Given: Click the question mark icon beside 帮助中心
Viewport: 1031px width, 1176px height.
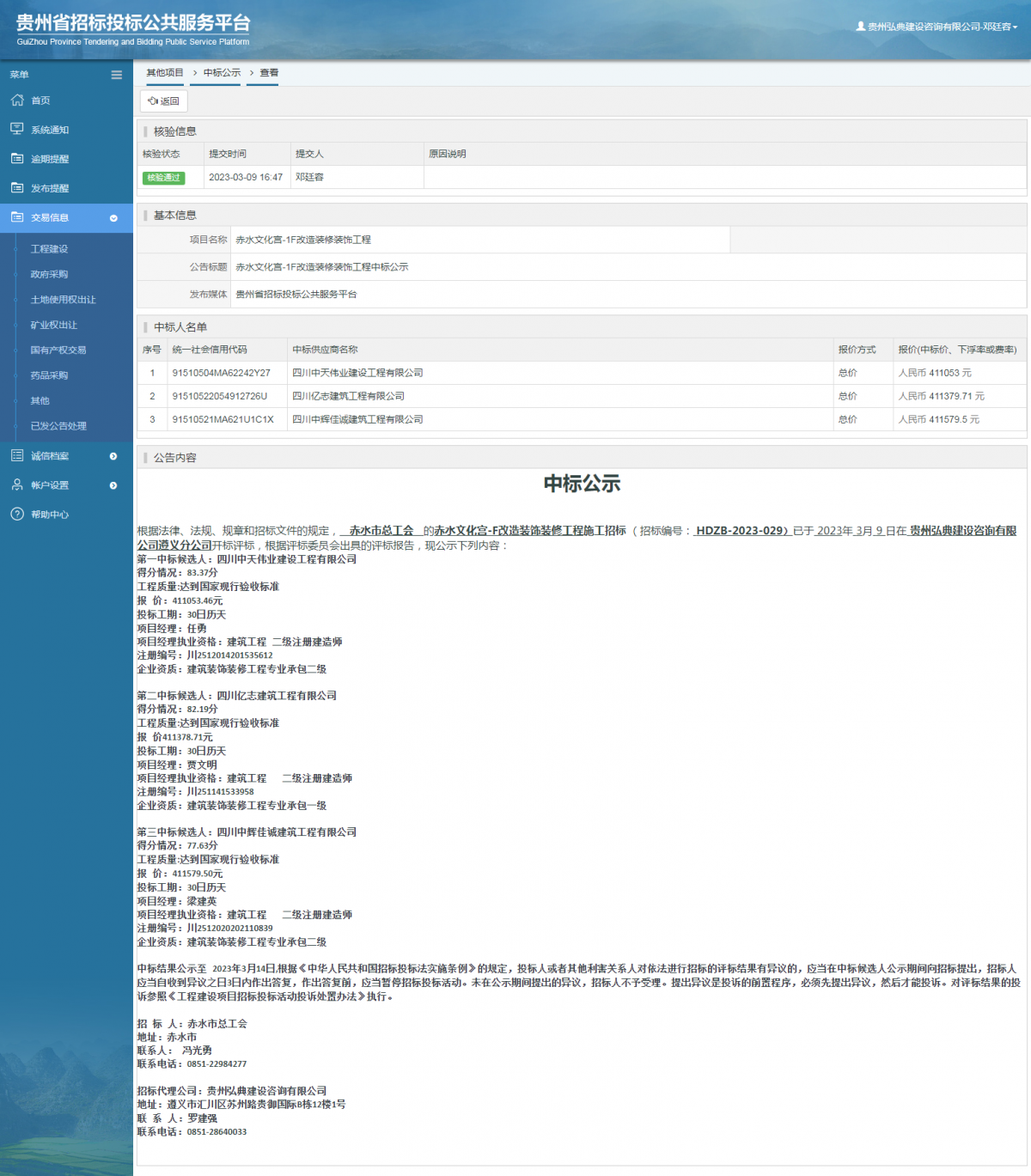Looking at the screenshot, I should click(x=17, y=514).
